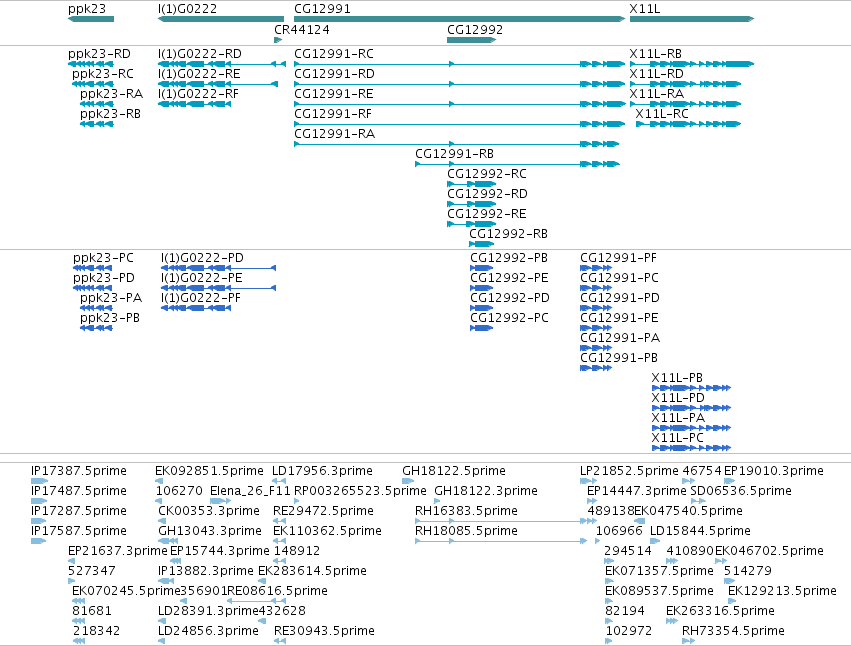Select protein CG12991-PB
Screen dimensions: 851x646
(x=619, y=358)
